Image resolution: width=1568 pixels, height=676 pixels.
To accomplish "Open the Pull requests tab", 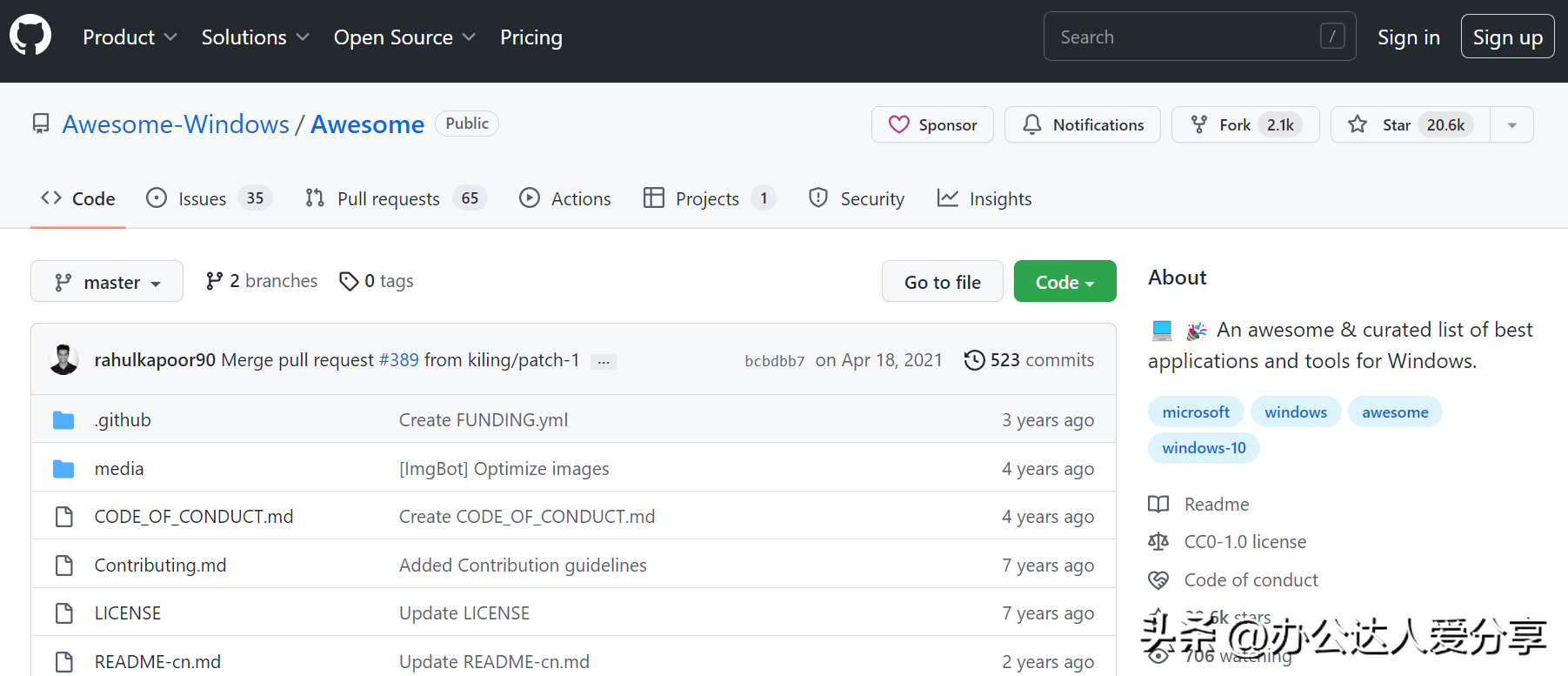I will point(396,198).
